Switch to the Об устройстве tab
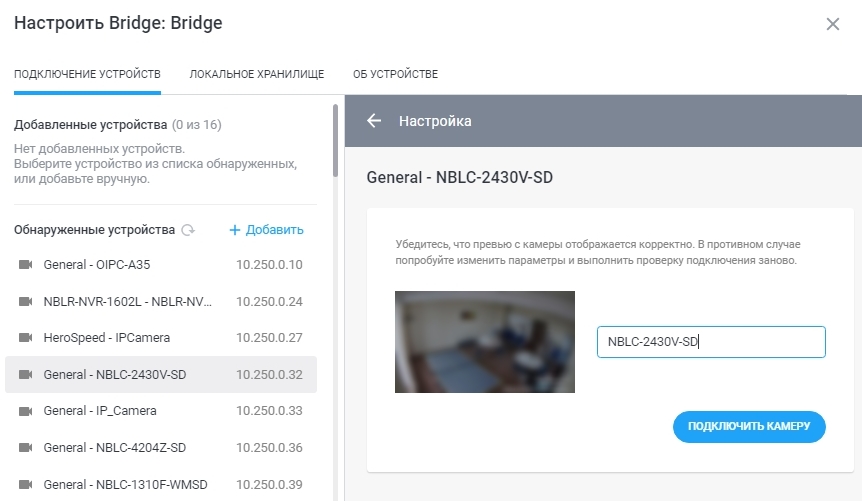 (x=395, y=74)
